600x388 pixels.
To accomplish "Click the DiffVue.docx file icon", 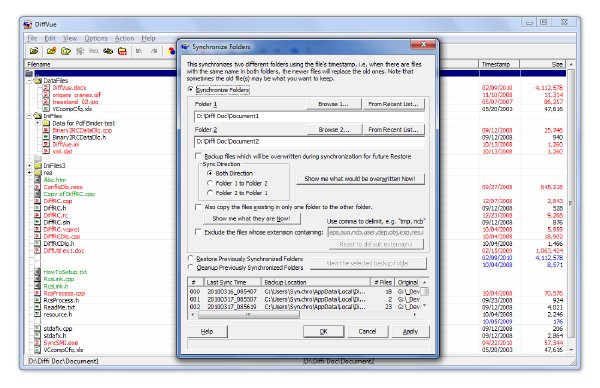I will pyautogui.click(x=46, y=88).
